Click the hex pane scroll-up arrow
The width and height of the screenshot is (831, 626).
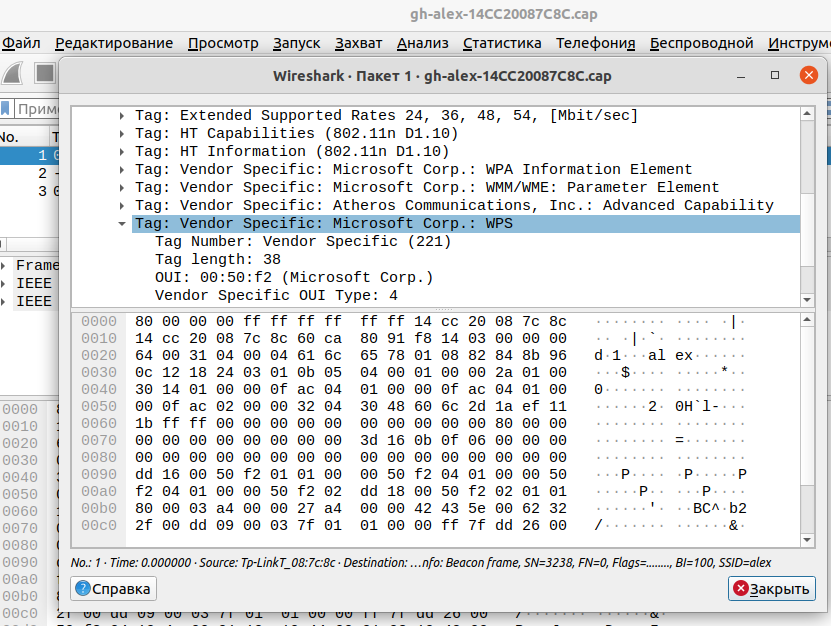[x=808, y=320]
